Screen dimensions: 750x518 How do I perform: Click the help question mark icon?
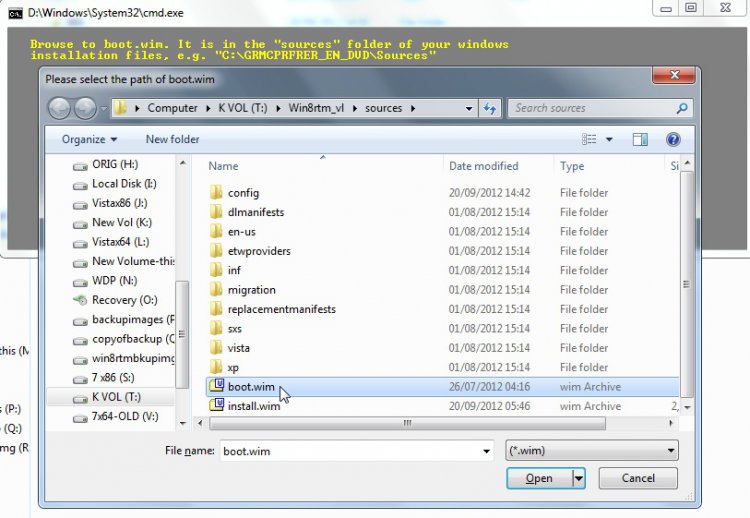[673, 140]
